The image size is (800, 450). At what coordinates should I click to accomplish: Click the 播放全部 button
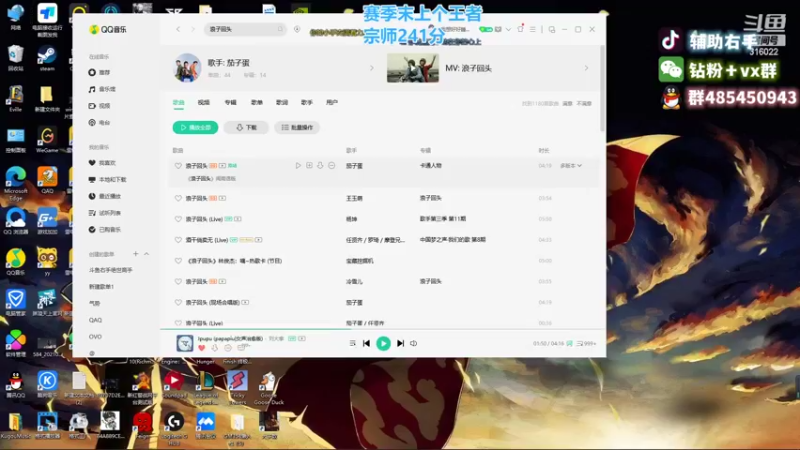195,128
